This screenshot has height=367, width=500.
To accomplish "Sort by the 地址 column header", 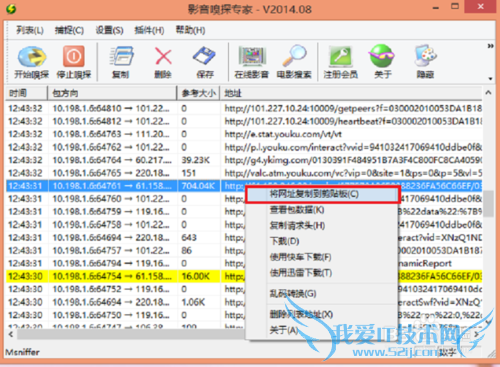I will pyautogui.click(x=351, y=93).
